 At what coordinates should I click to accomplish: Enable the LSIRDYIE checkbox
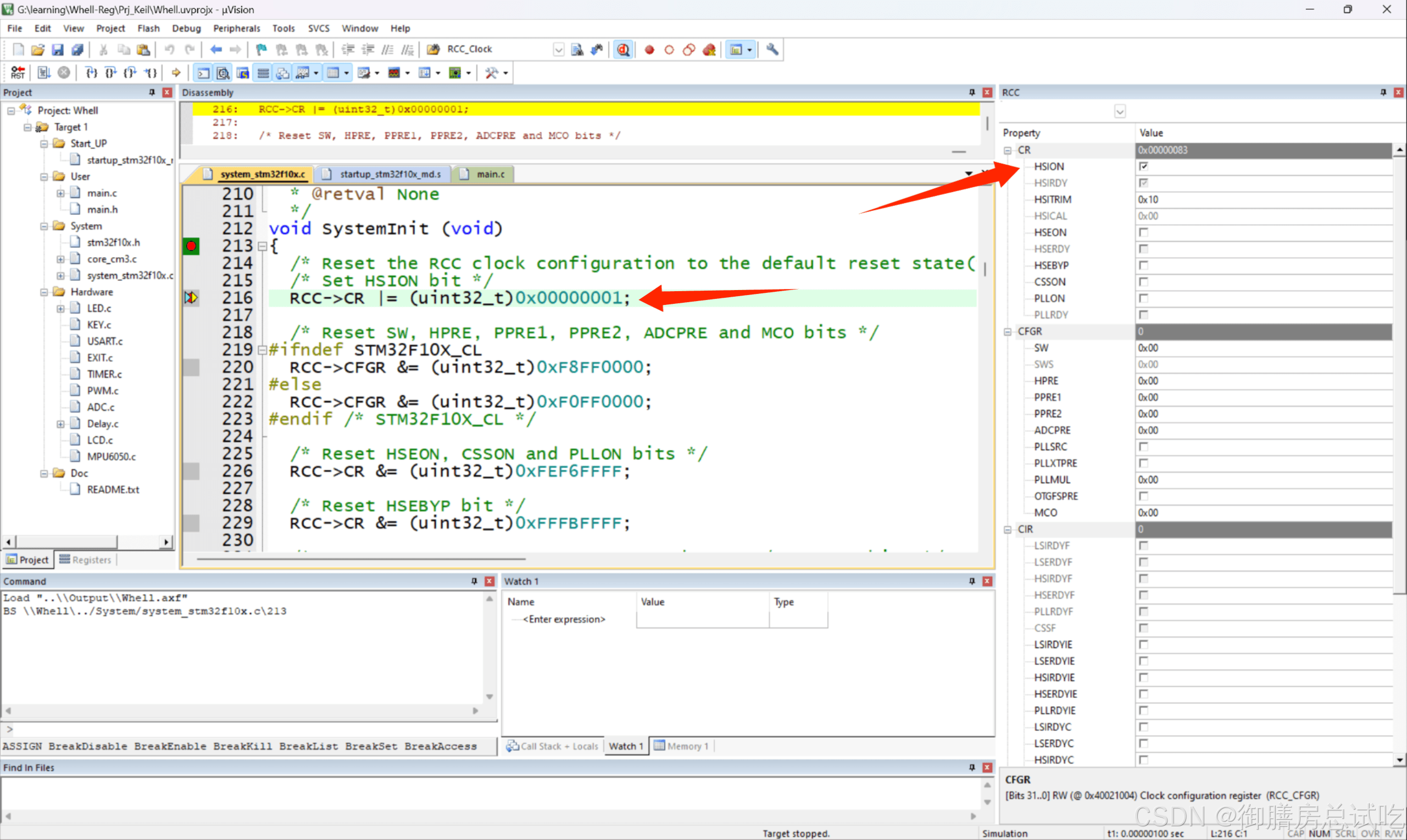tap(1143, 644)
